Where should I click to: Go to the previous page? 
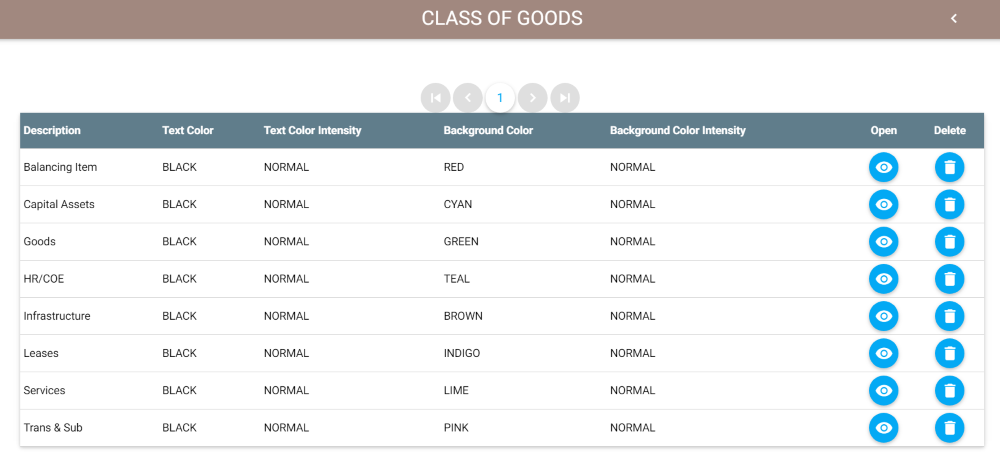click(x=467, y=97)
